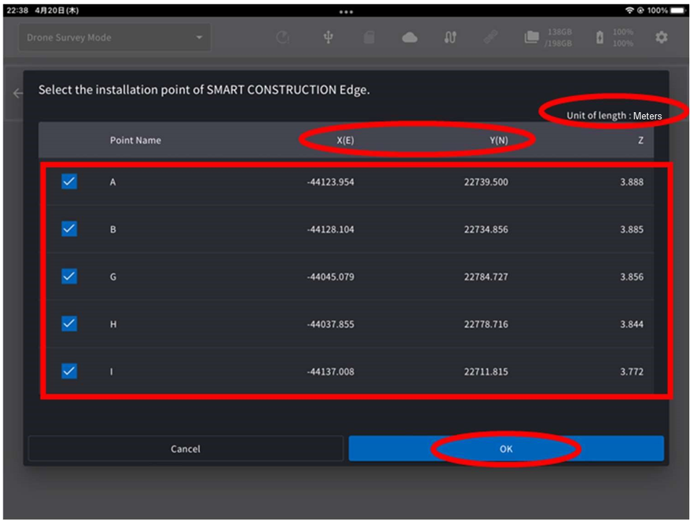This screenshot has height=521, width=691.
Task: Tap the Wi-Fi icon in status bar
Action: [629, 10]
